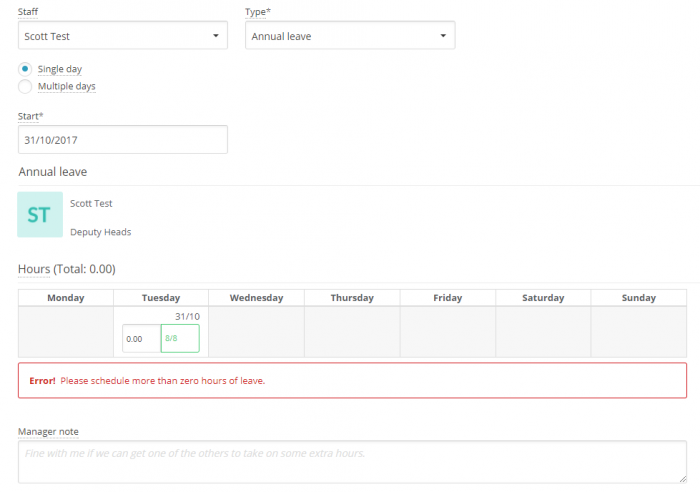Select the Single day radio button

pos(25,69)
